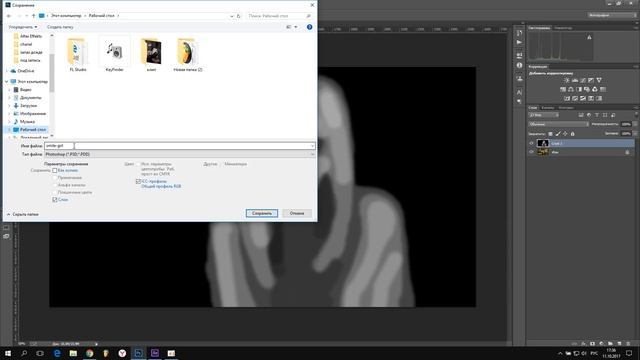Open Edge browser from the taskbar

(57, 353)
